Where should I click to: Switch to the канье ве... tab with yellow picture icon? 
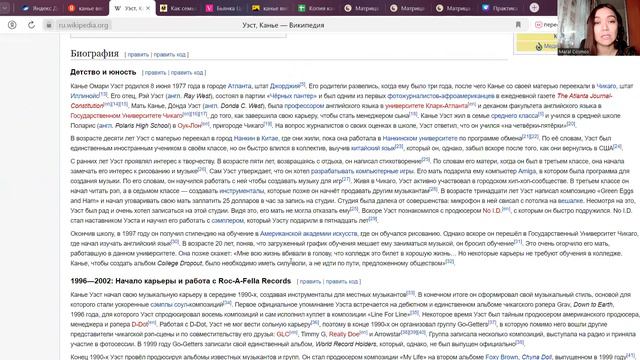pyautogui.click(x=270, y=8)
